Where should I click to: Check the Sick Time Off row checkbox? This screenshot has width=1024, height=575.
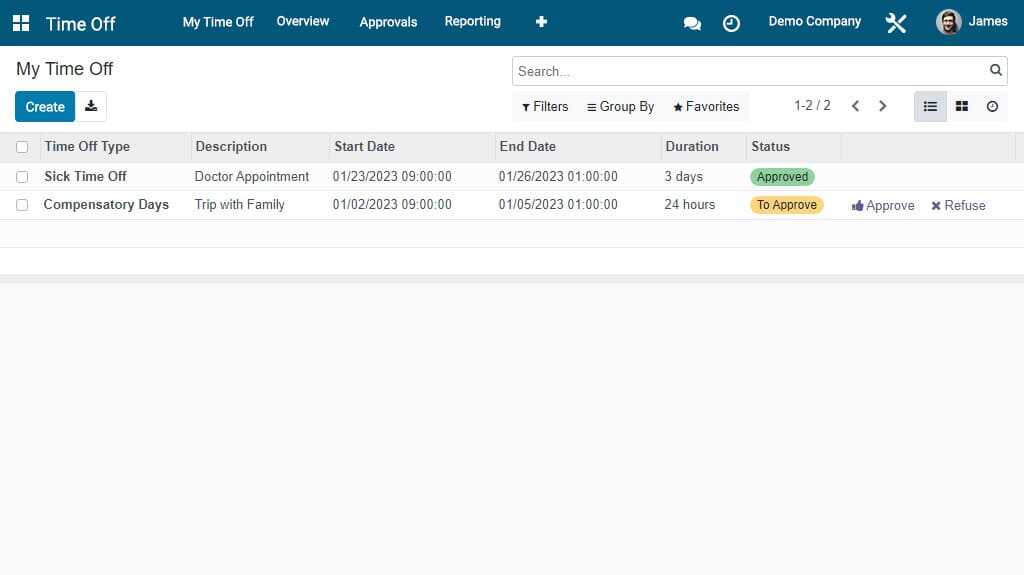(22, 176)
